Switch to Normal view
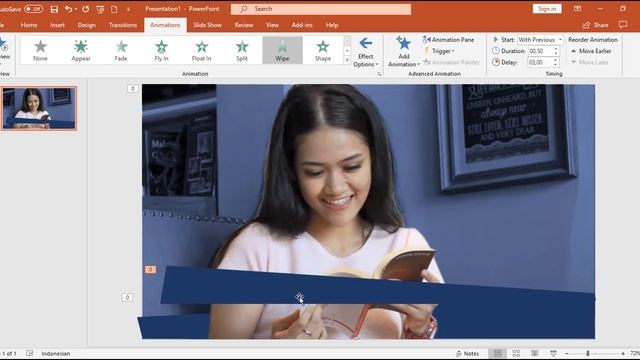 pos(497,353)
